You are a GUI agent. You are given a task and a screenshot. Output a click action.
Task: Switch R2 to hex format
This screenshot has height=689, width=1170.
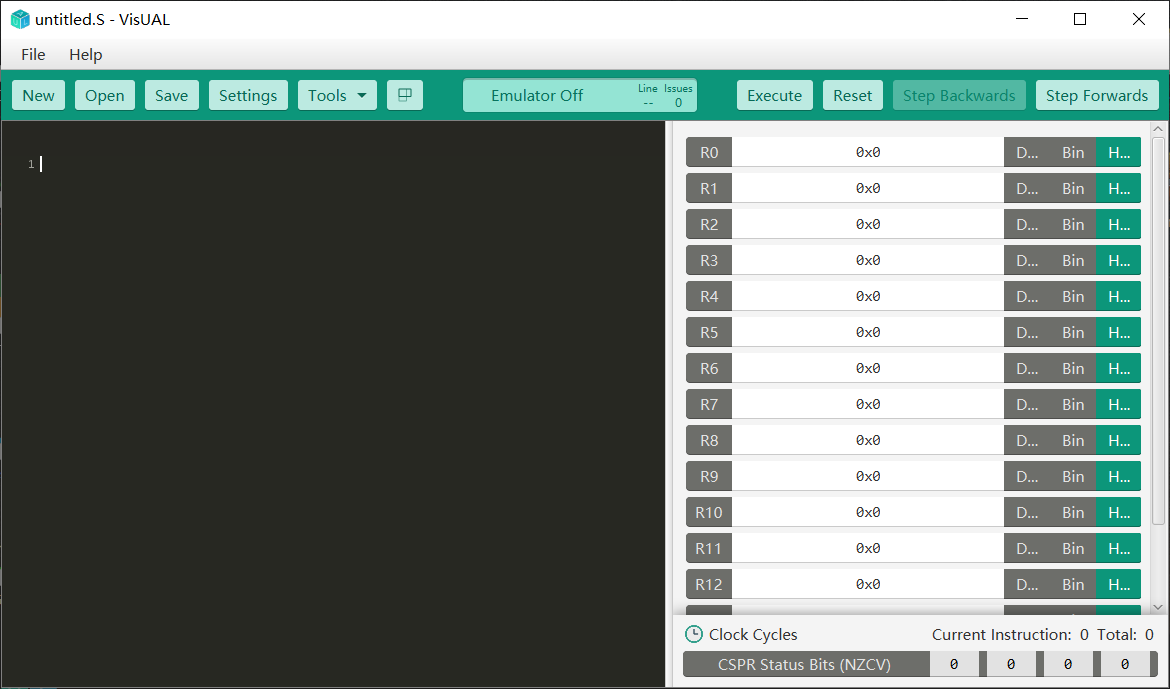pos(1119,224)
